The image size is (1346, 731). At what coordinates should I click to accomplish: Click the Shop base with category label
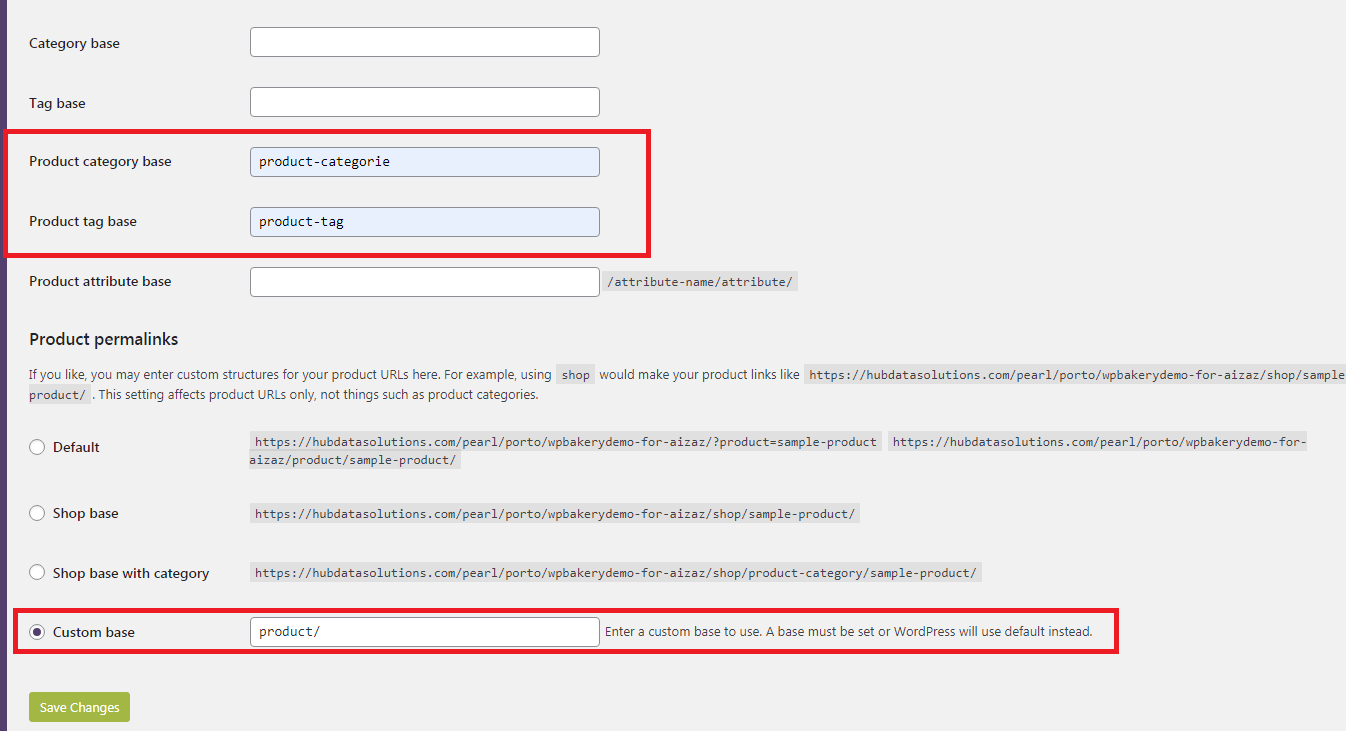[x=131, y=573]
